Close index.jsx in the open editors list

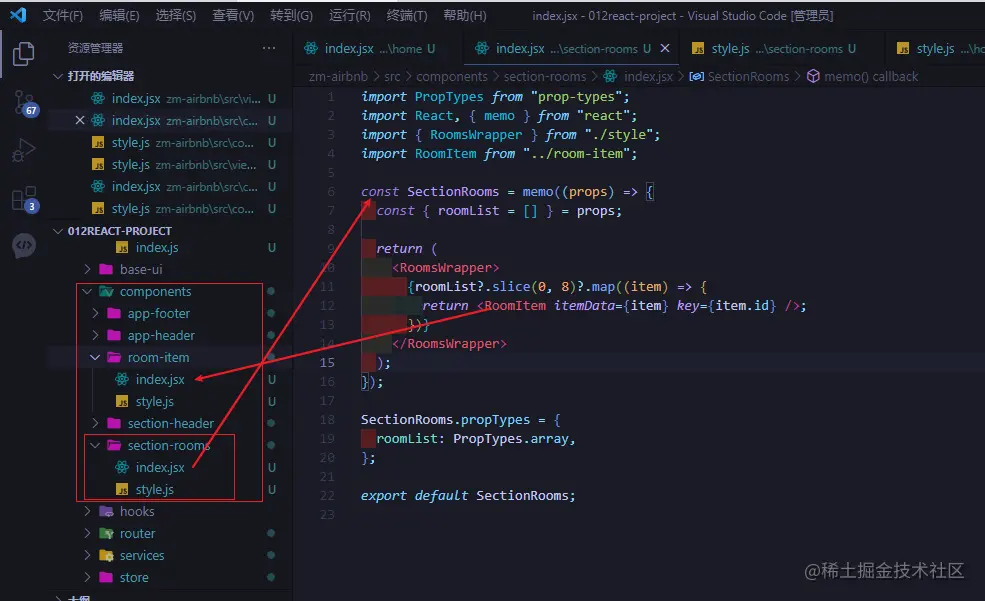[x=80, y=120]
